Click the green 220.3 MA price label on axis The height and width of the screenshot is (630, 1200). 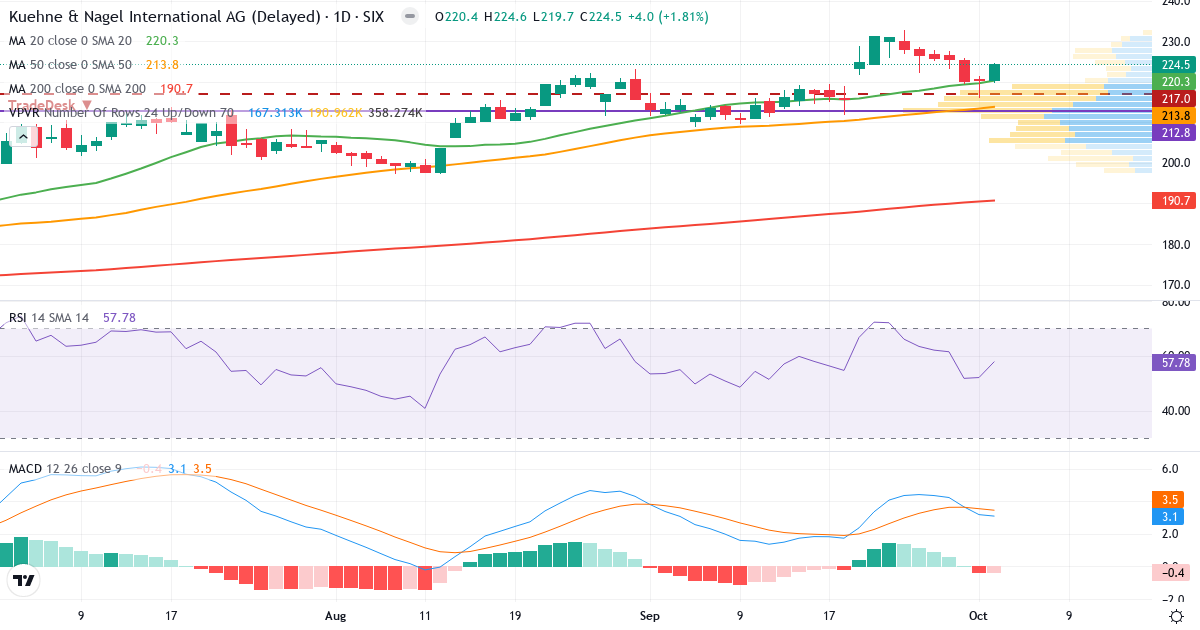1173,81
